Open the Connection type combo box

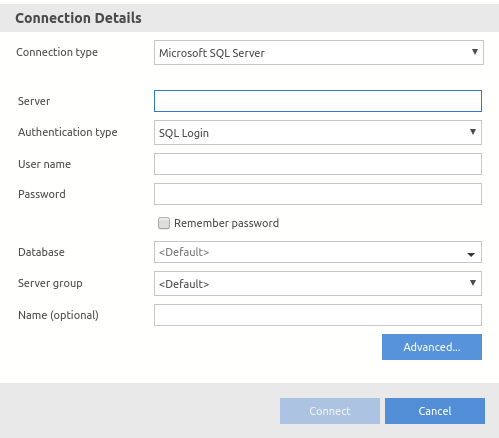(319, 53)
